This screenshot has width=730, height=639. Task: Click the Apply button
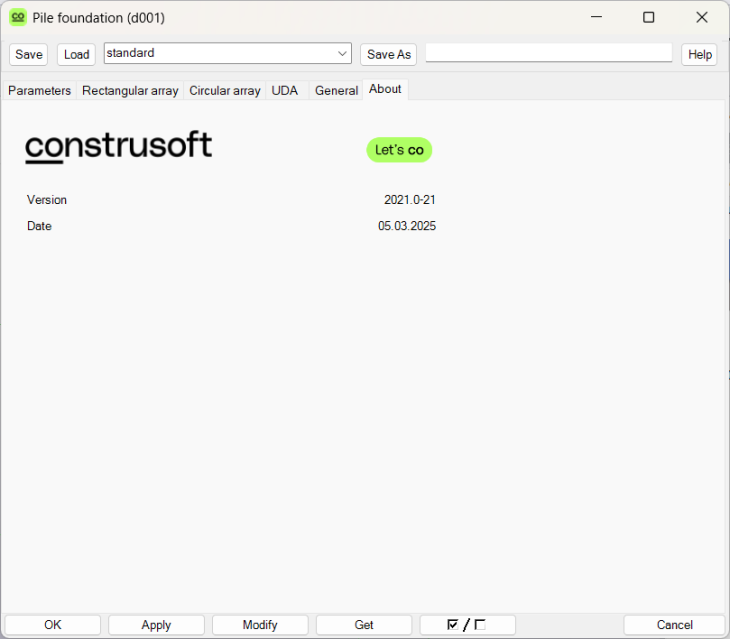pos(156,625)
